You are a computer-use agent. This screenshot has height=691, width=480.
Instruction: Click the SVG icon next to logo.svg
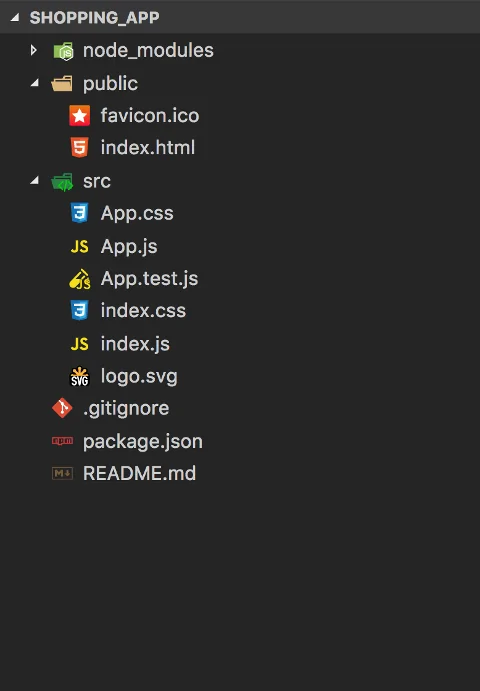(80, 377)
